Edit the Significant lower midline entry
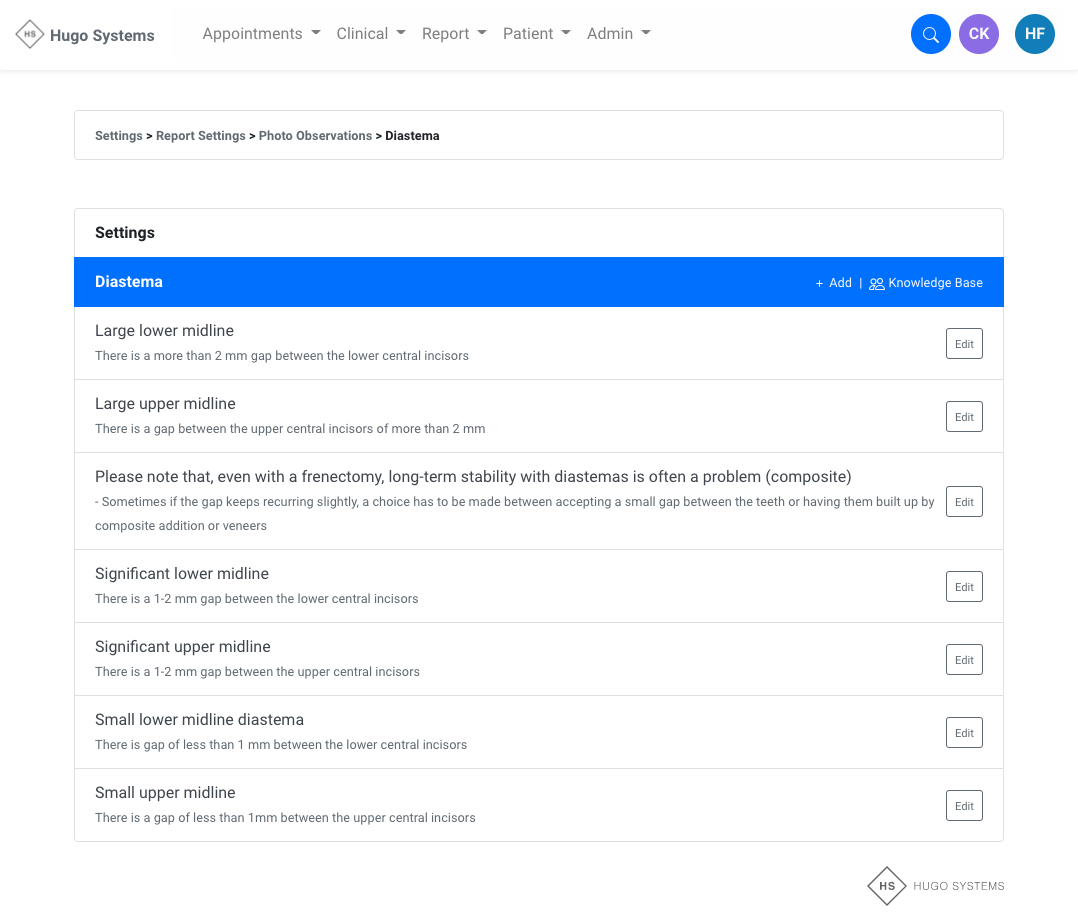The image size is (1078, 916). [964, 587]
